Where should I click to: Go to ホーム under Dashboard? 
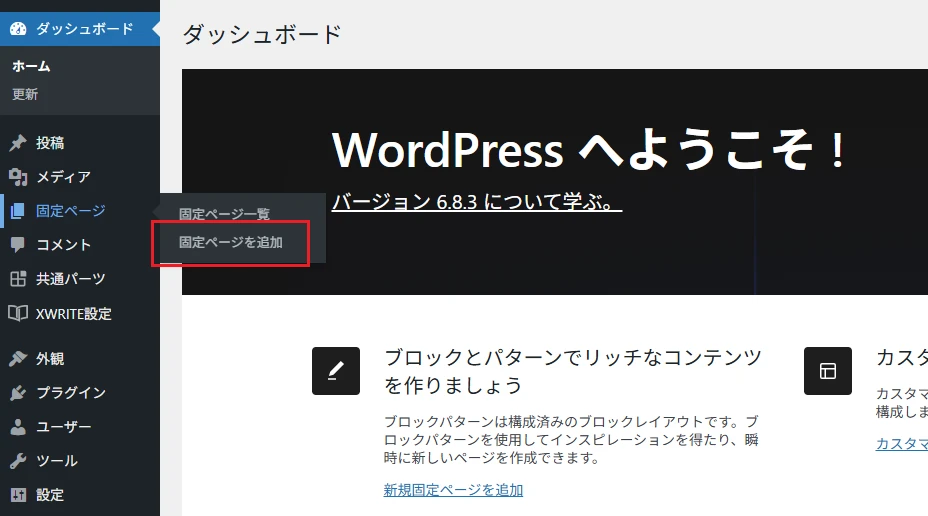31,66
